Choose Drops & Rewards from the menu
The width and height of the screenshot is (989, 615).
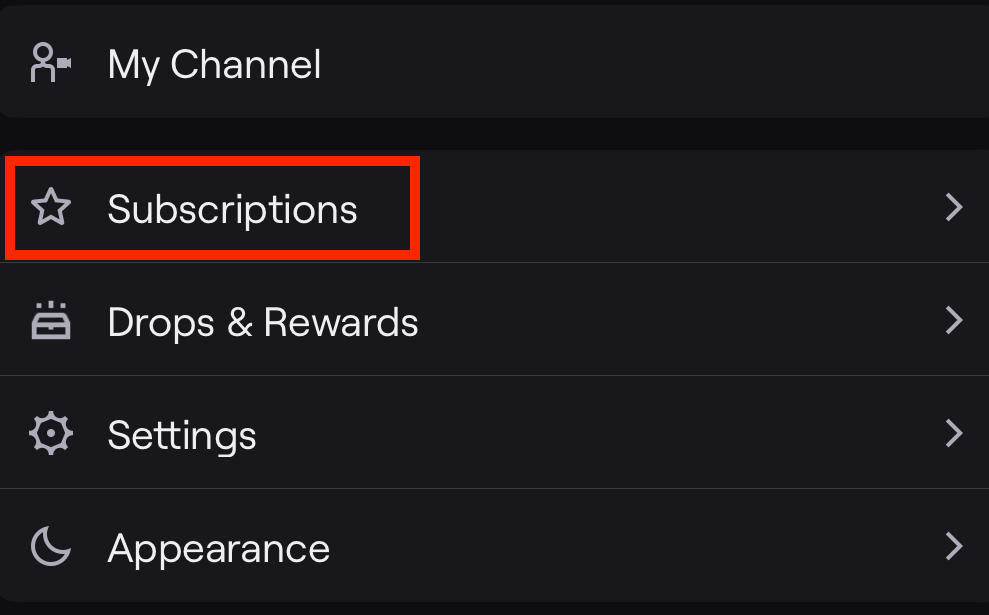point(263,321)
